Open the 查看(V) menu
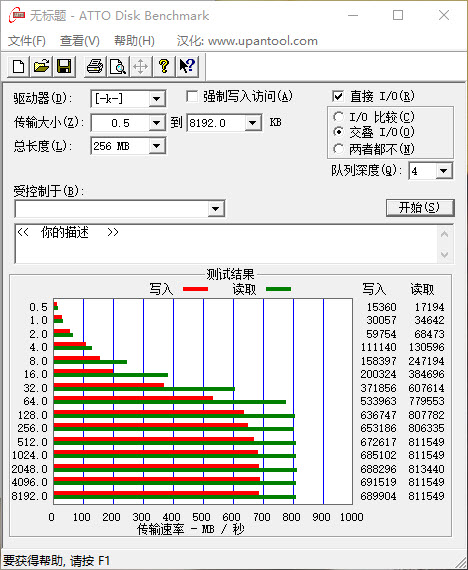468x570 pixels. 80,41
